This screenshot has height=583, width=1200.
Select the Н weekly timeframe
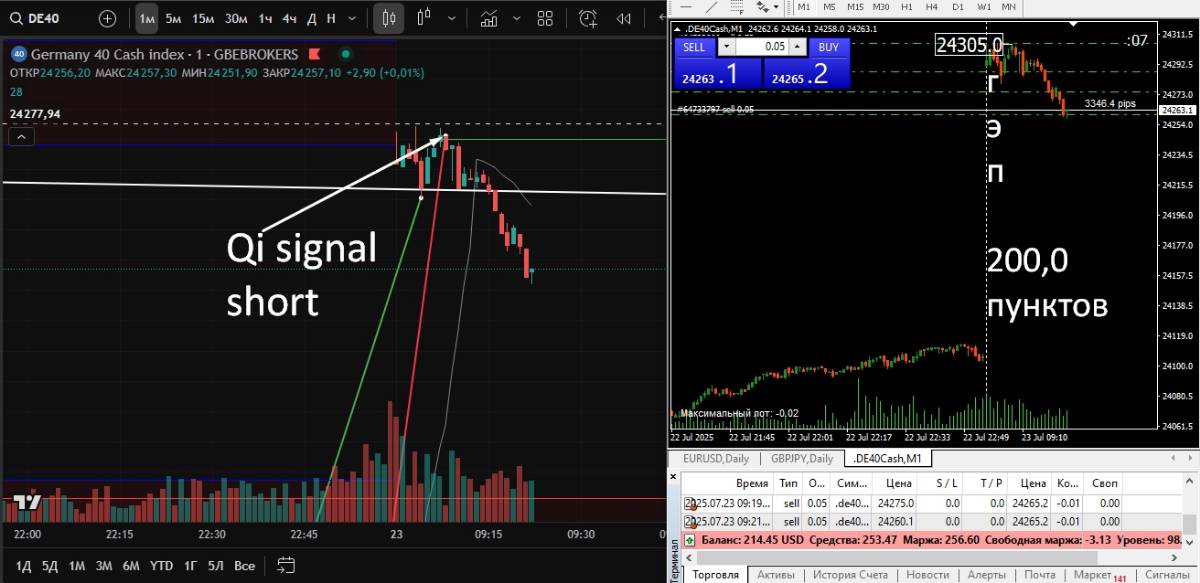click(331, 18)
